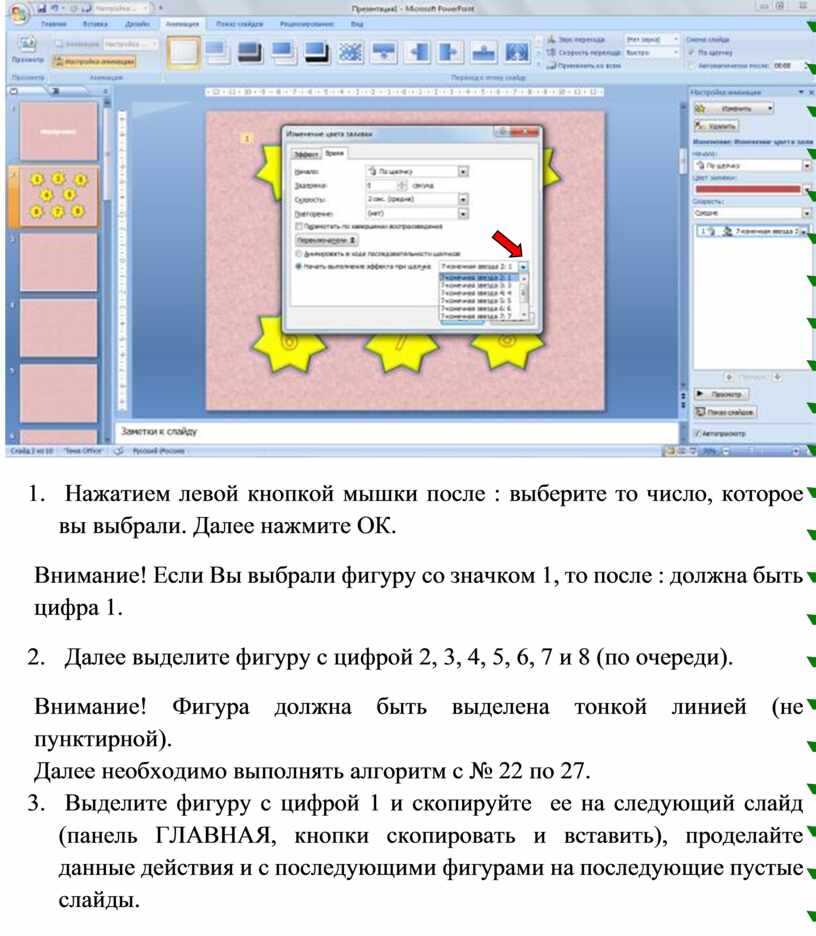Viewport: 816px width, 936px height.
Task: Open the Показ слайдов ribbon tab
Action: 239,24
